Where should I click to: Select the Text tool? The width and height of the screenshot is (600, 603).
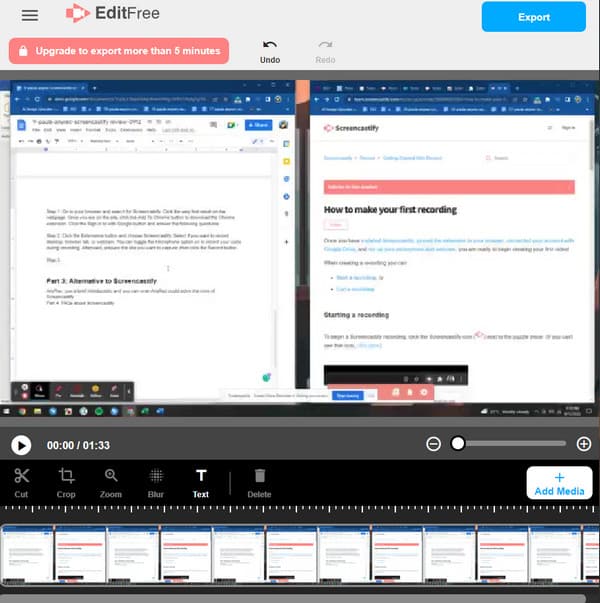201,483
